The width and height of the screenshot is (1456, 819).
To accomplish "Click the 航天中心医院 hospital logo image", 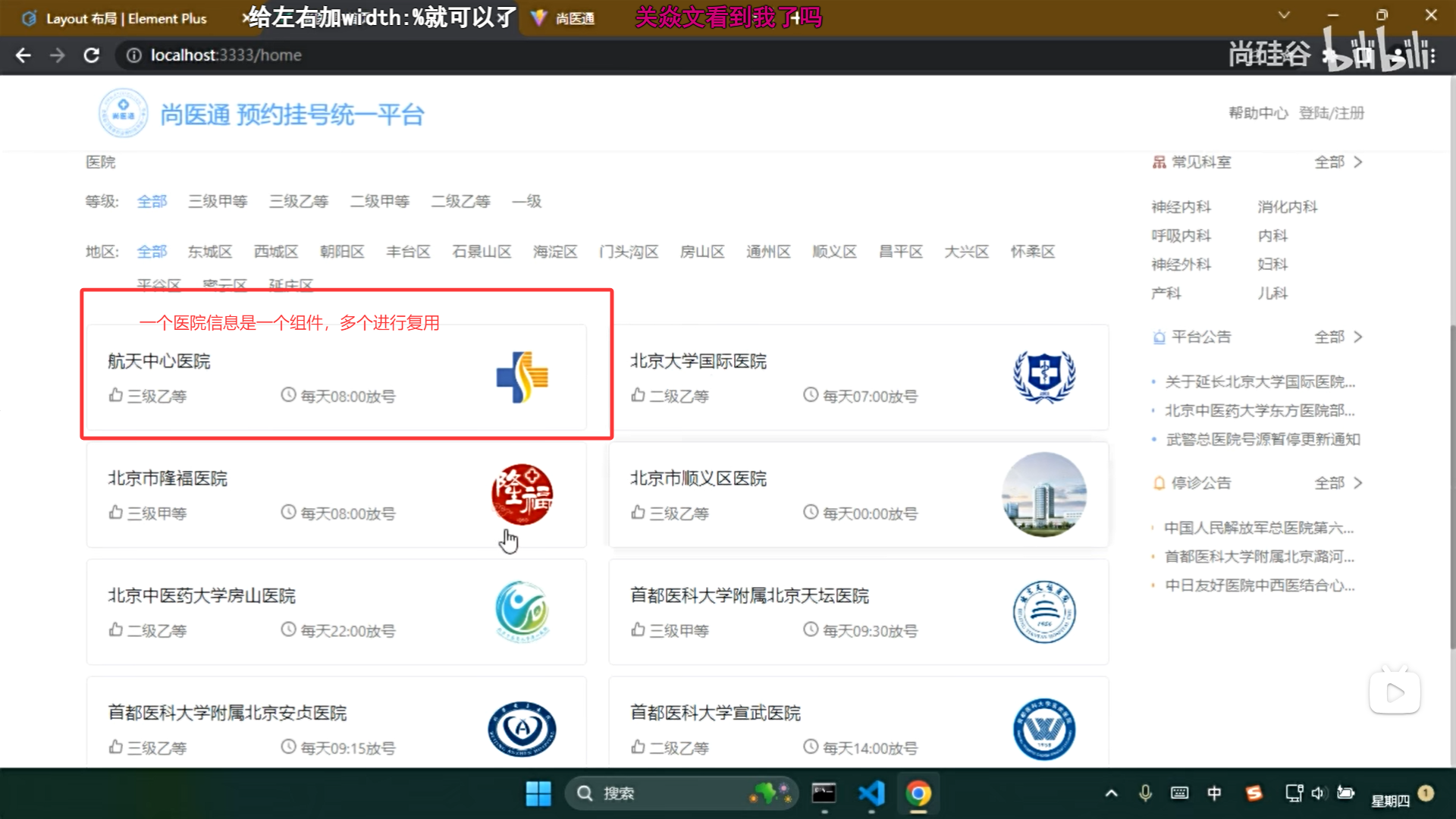I will (x=520, y=378).
